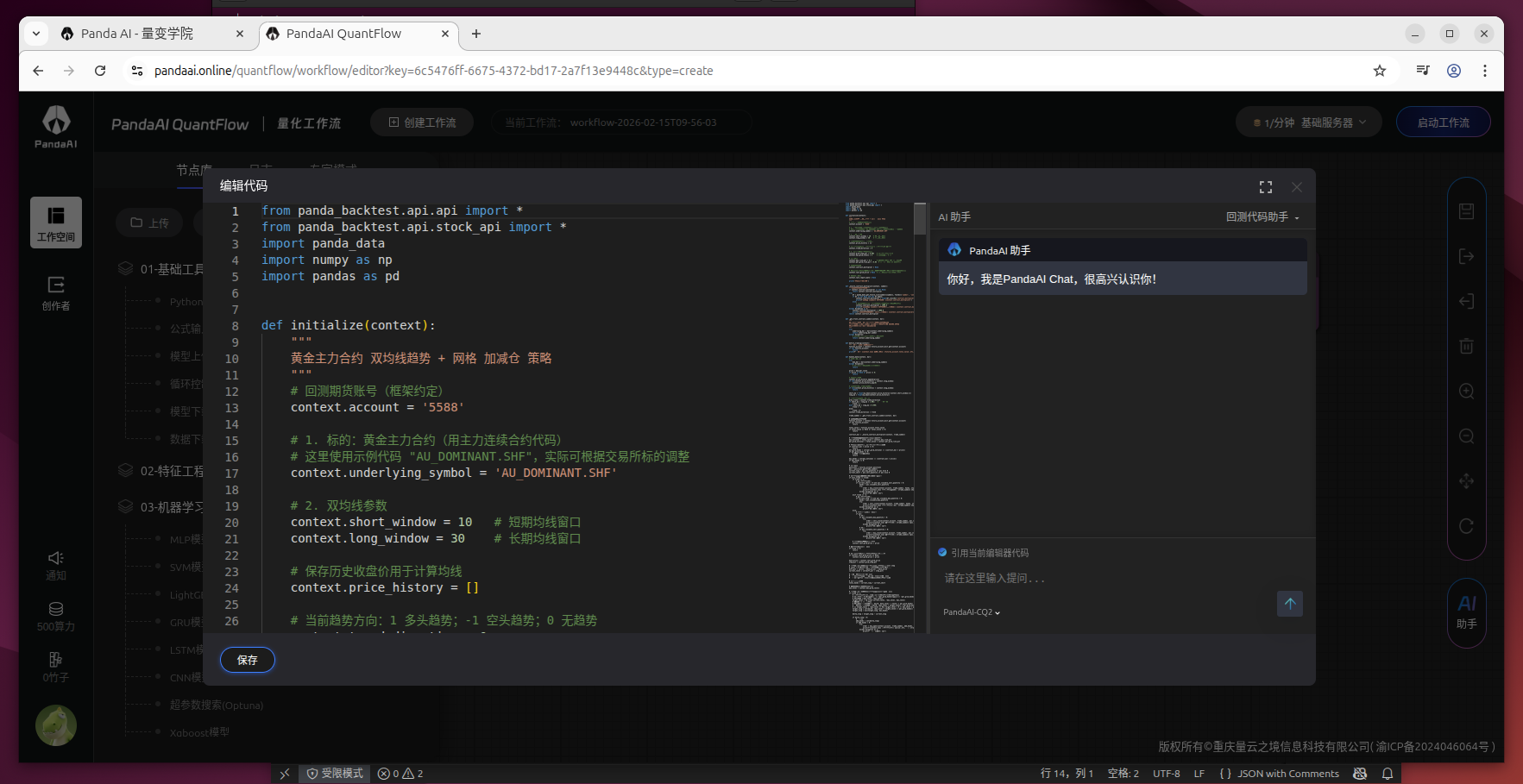Open the PandaAI-CQ2 model dropdown
Image resolution: width=1523 pixels, height=784 pixels.
tap(972, 612)
